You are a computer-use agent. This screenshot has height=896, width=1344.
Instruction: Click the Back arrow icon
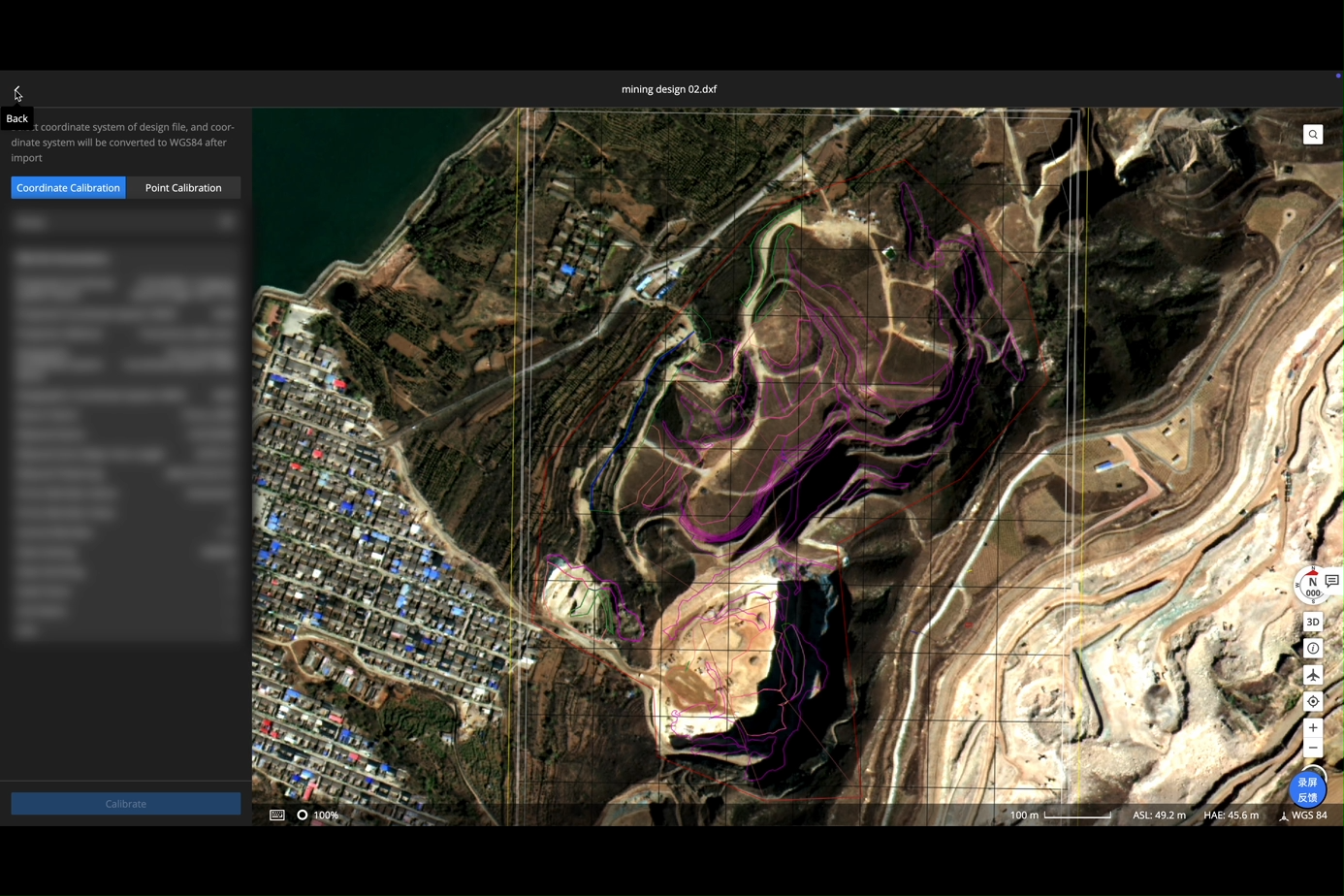(17, 91)
